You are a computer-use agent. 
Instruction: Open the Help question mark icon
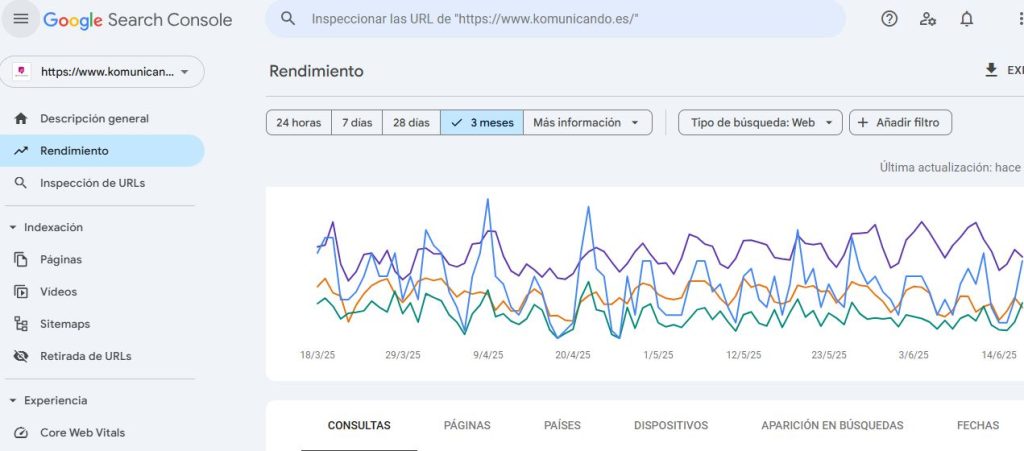point(889,19)
